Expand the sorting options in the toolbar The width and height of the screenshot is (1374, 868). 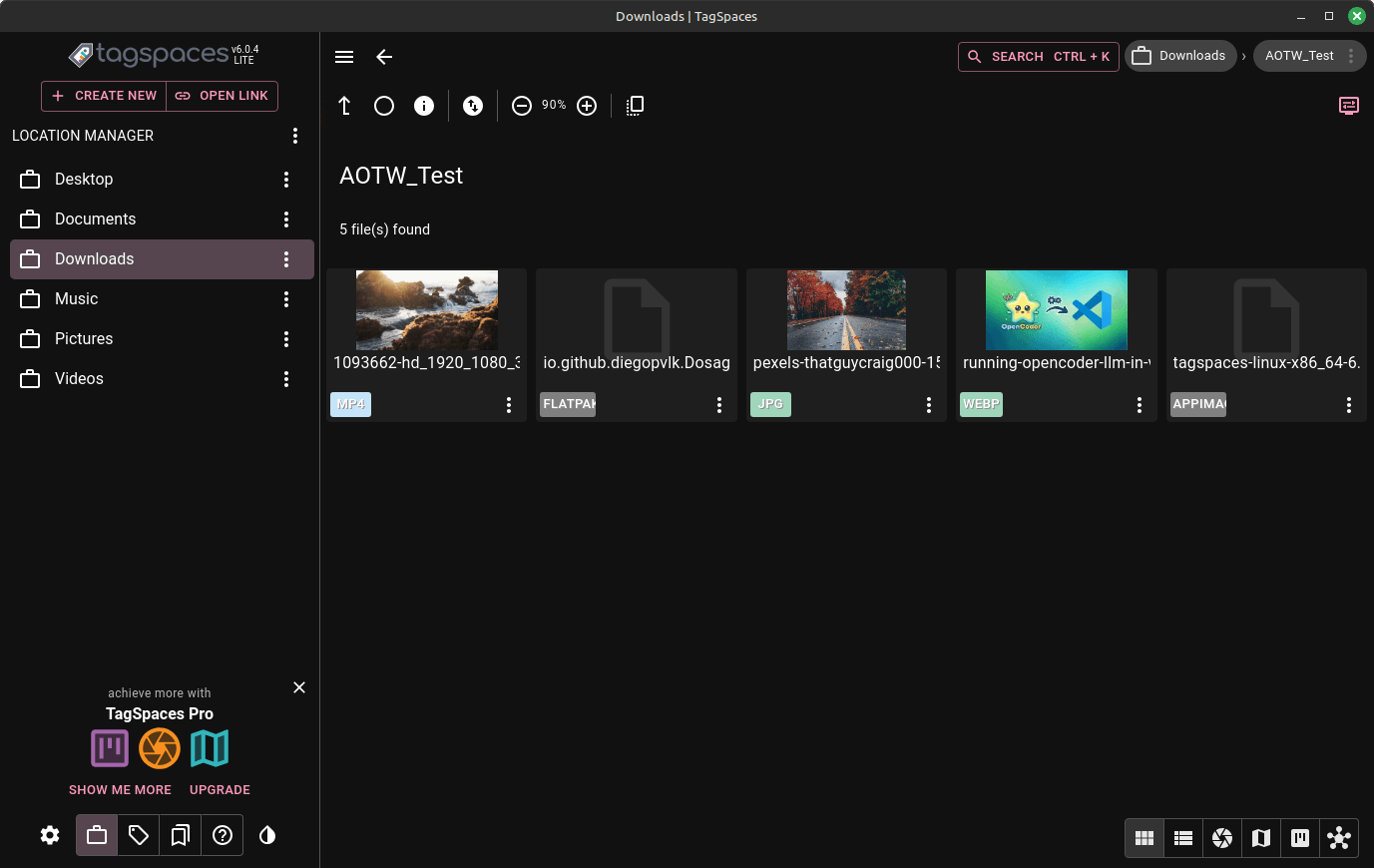point(473,105)
